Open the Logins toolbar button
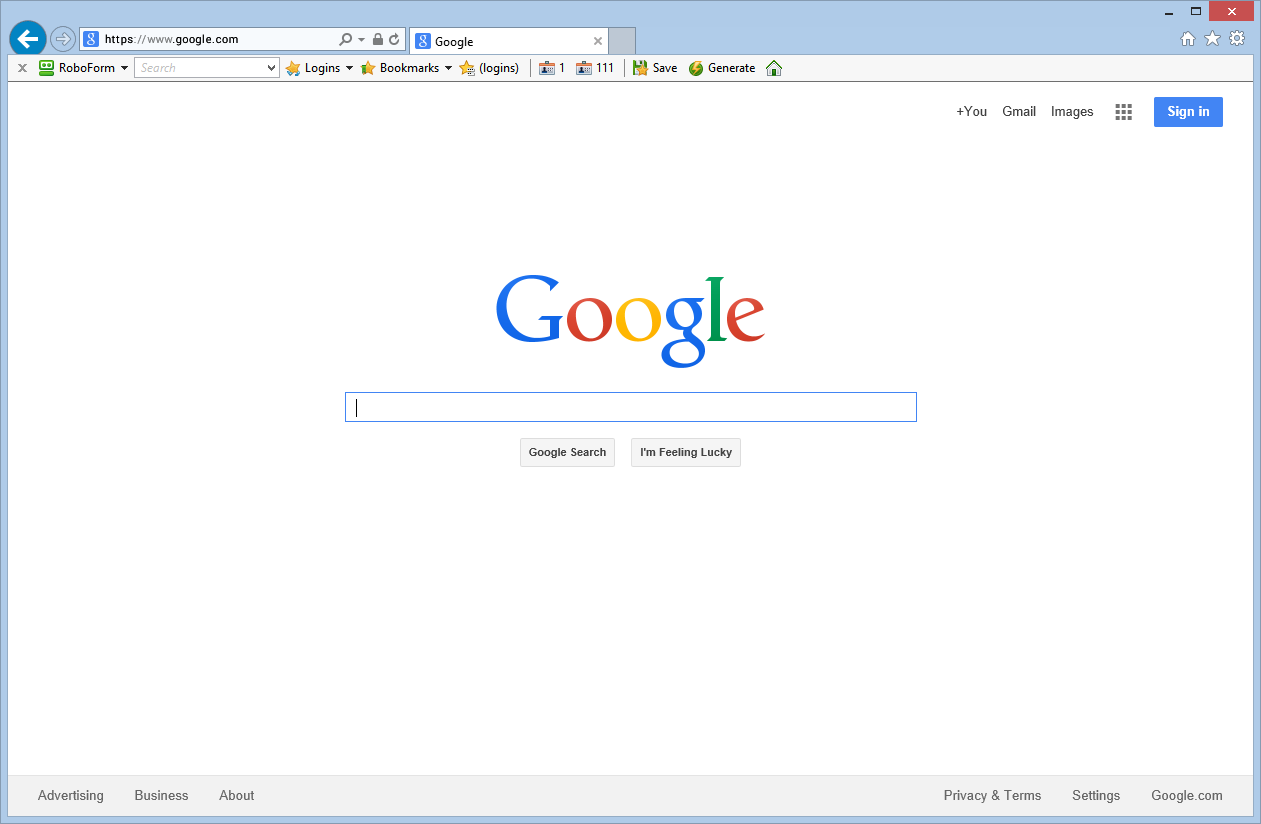Screen dimensions: 1261x824 click(x=313, y=68)
